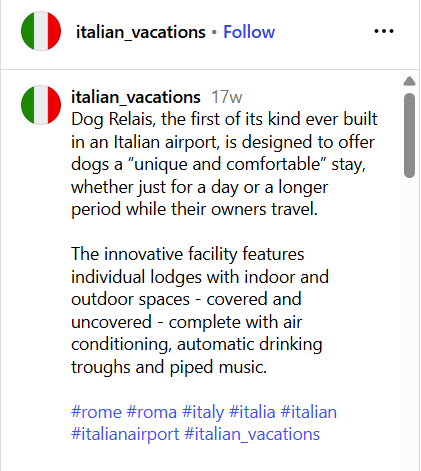This screenshot has width=421, height=471.
Task: Follow the italian_vacations account
Action: coord(249,32)
